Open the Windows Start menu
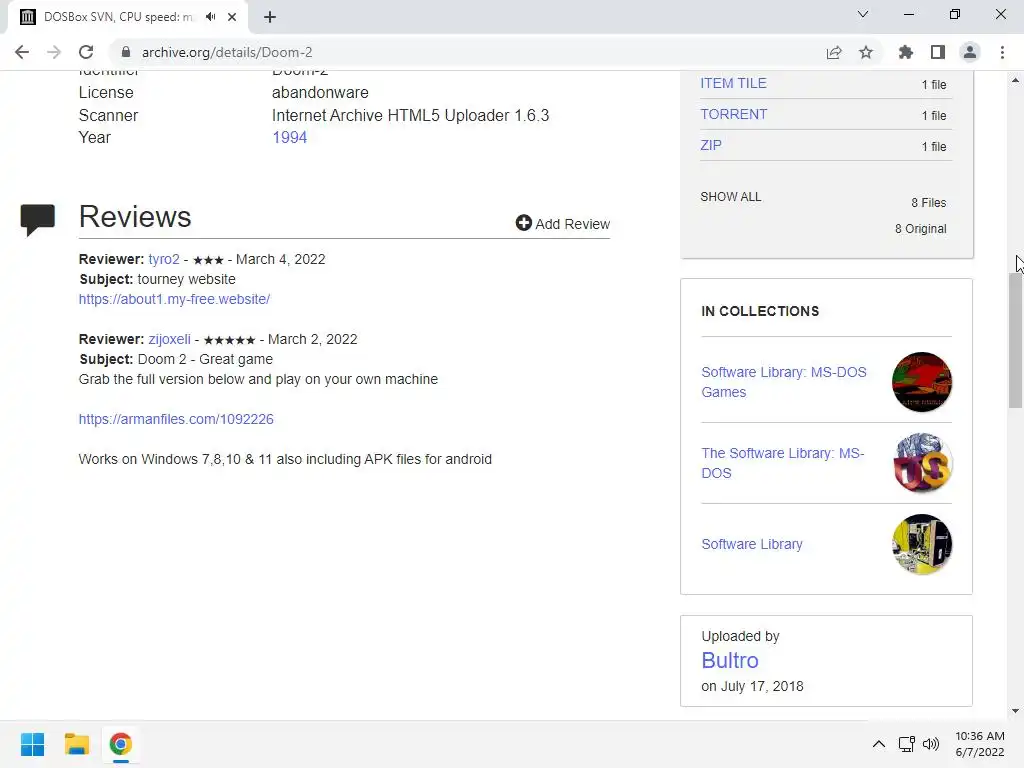The width and height of the screenshot is (1024, 768). coord(32,744)
